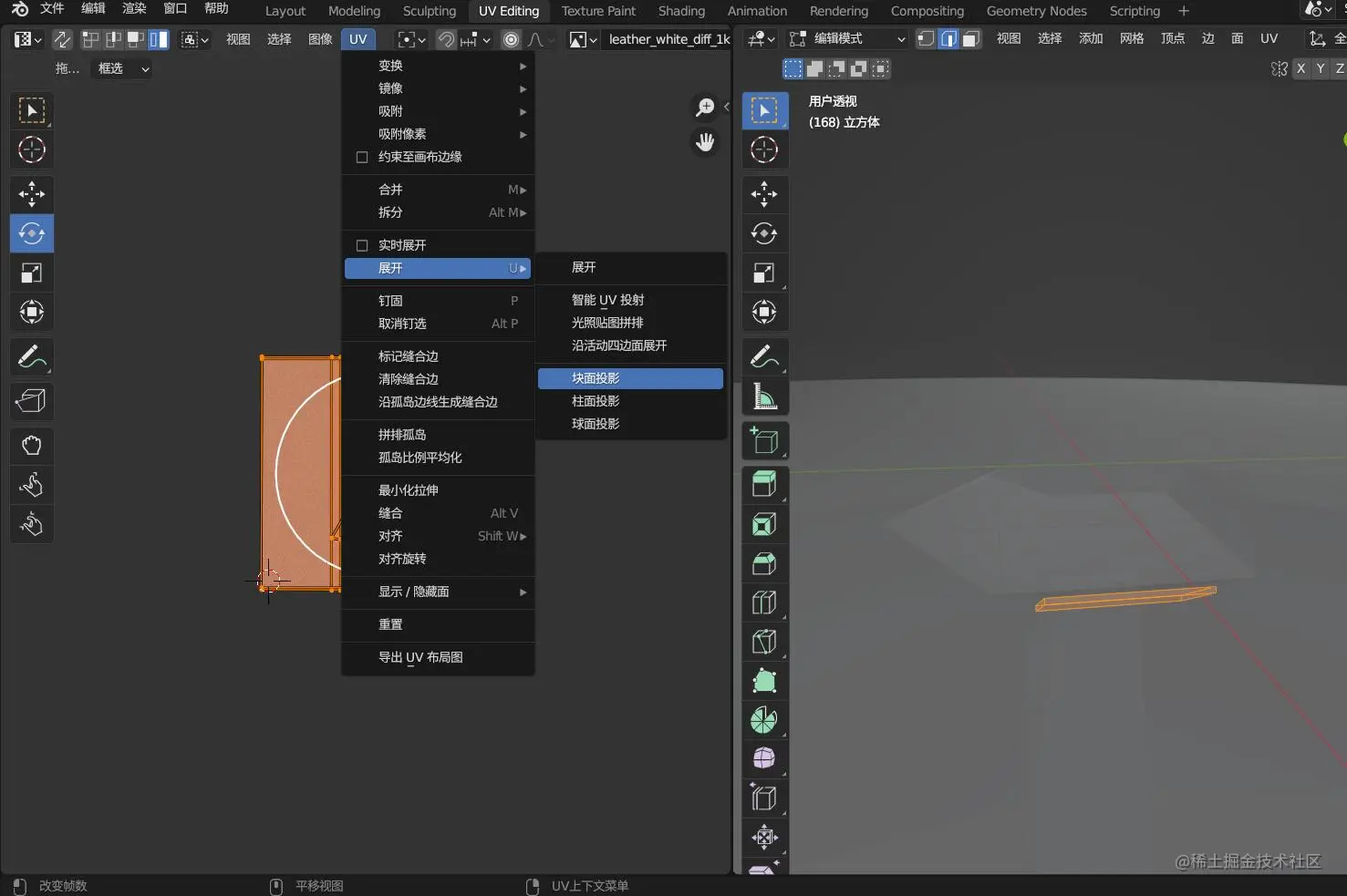The height and width of the screenshot is (896, 1347).
Task: Select 标记缝合边 menu entry
Action: tap(439, 356)
